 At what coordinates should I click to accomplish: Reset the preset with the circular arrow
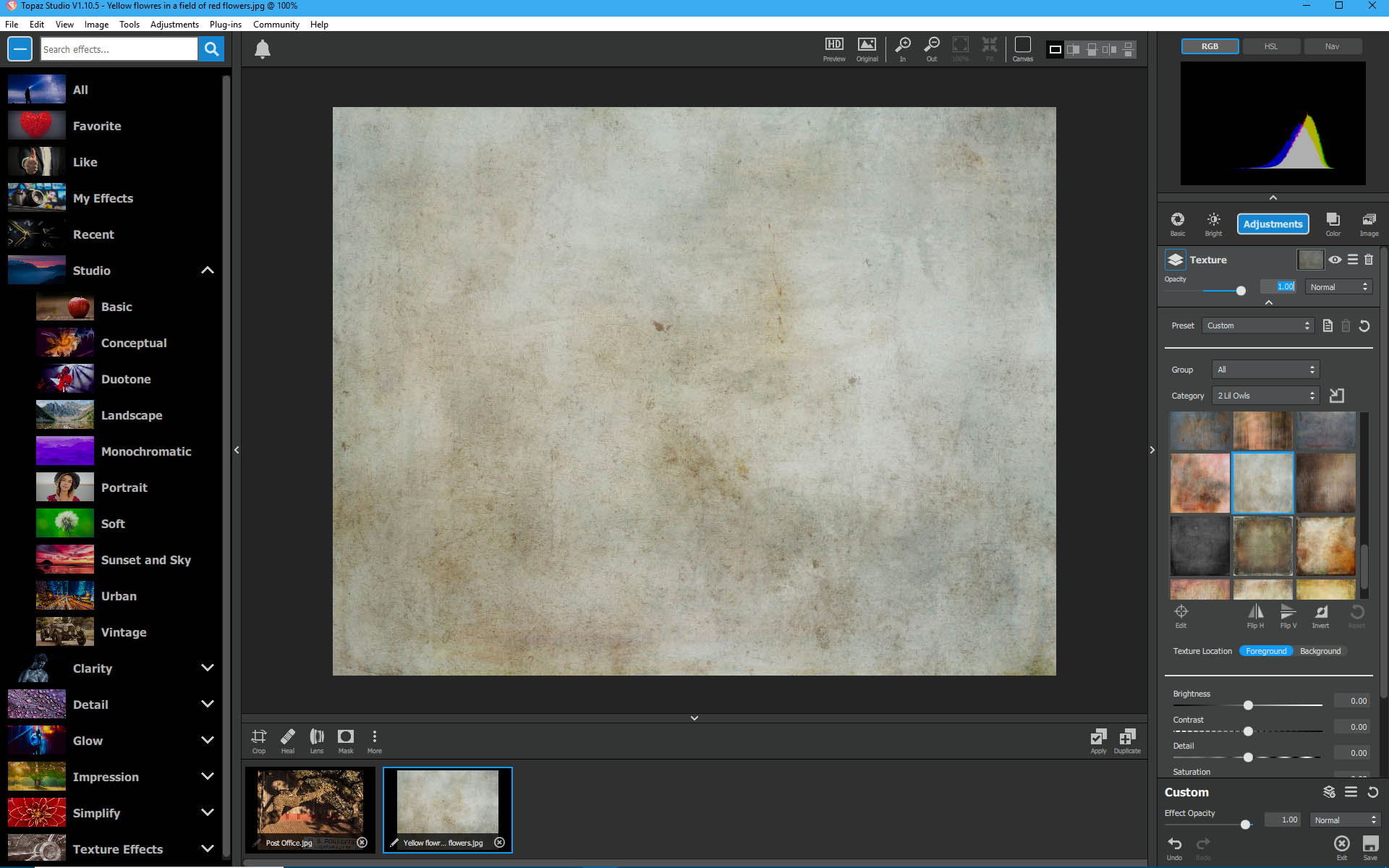(x=1364, y=325)
